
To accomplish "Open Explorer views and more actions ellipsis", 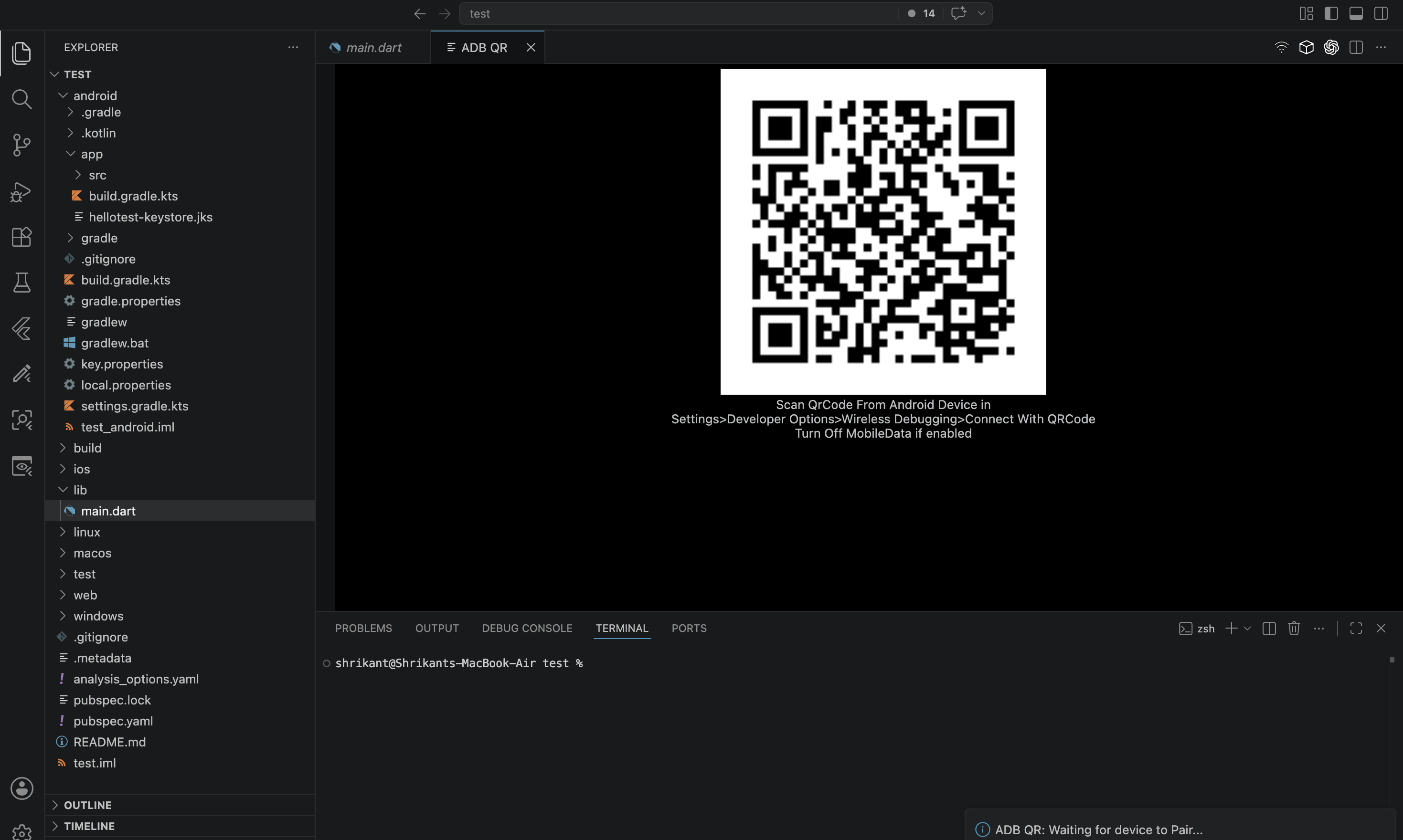I will coord(293,48).
